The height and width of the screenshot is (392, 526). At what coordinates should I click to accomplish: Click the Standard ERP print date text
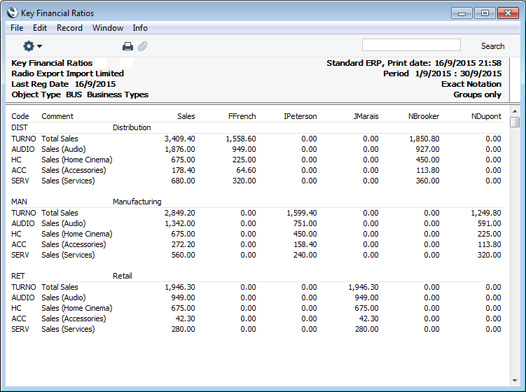click(x=414, y=63)
